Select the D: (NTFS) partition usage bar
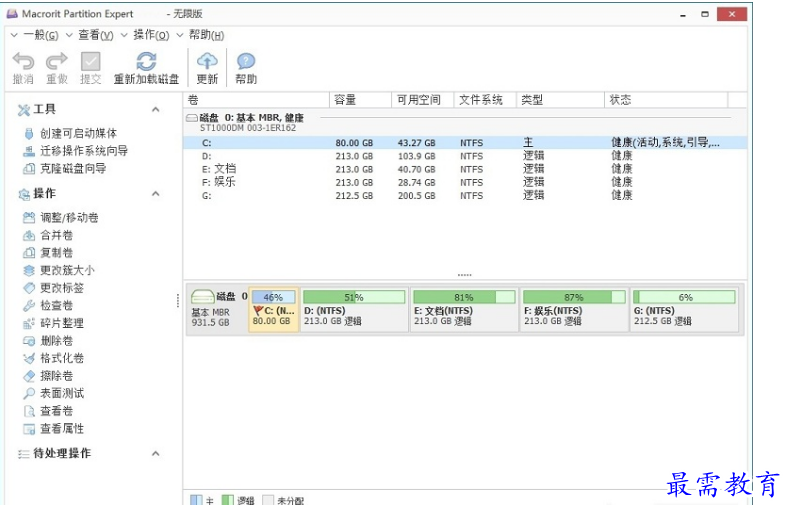788x516 pixels. (x=354, y=297)
